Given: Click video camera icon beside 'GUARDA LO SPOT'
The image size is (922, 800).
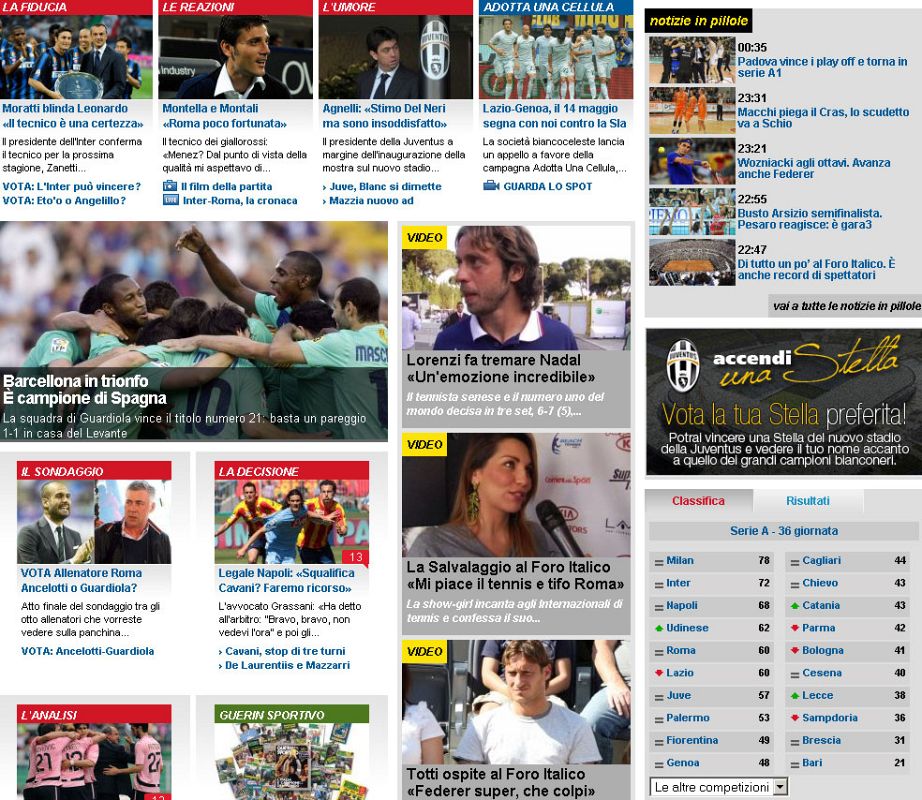Looking at the screenshot, I should [x=490, y=186].
